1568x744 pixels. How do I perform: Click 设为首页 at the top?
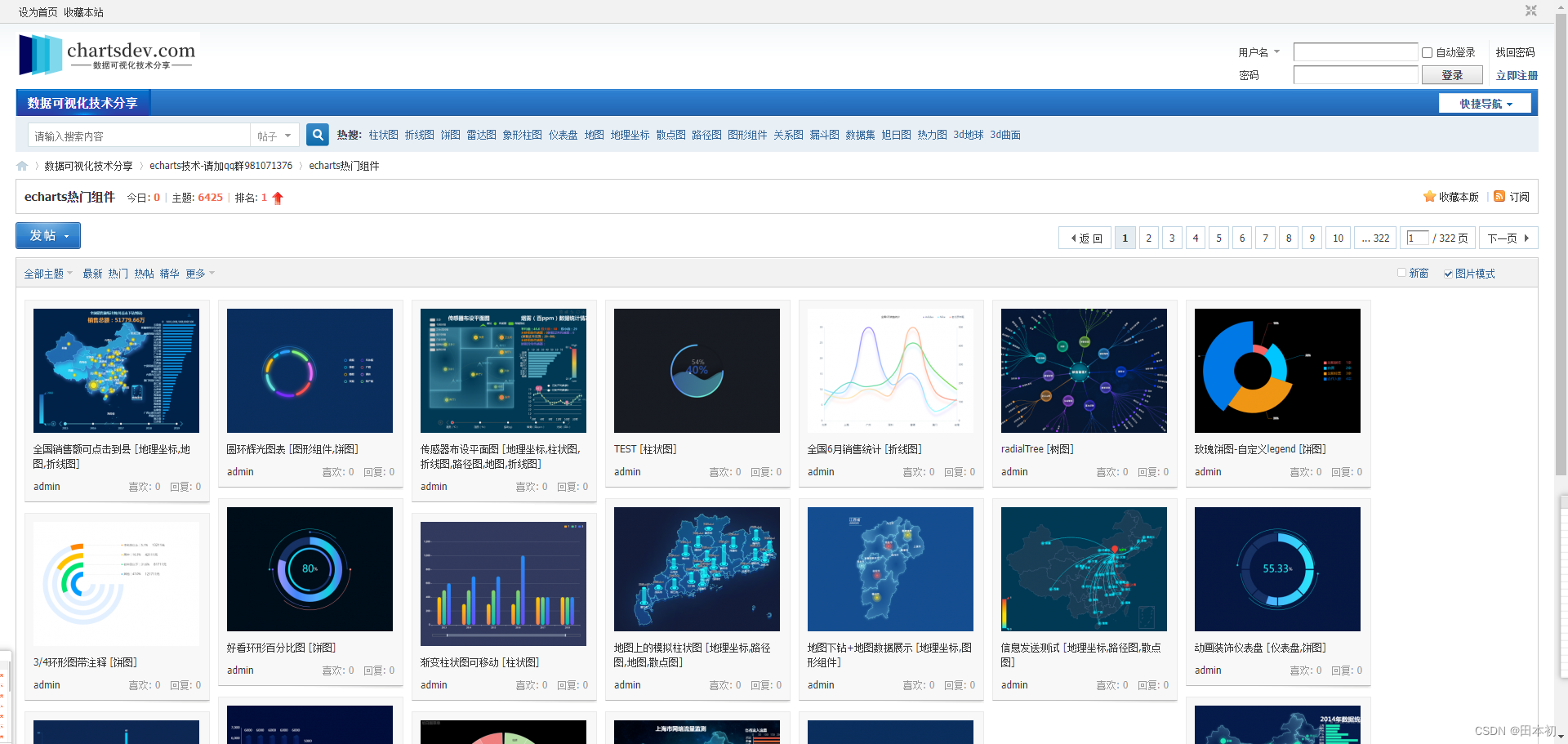[38, 12]
